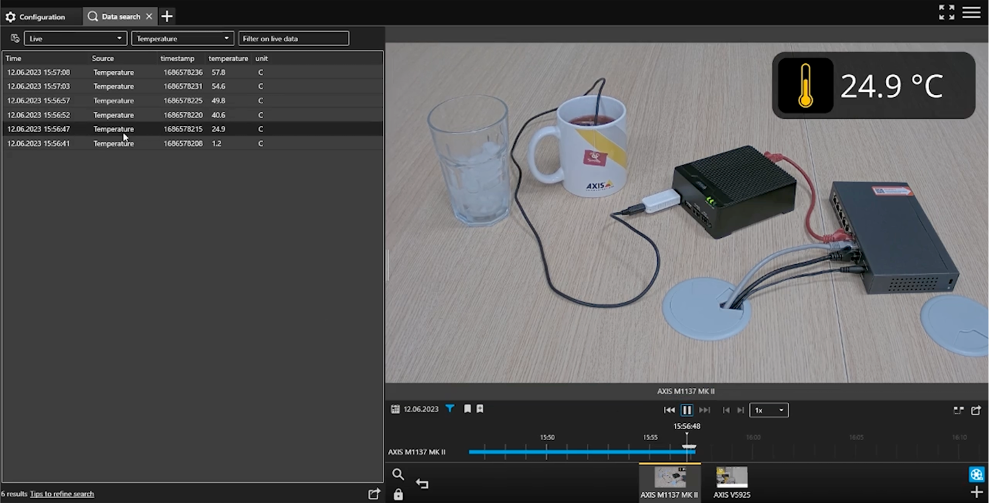This screenshot has height=503, width=989.
Task: Click the padlock icon under the timeline
Action: pos(398,494)
